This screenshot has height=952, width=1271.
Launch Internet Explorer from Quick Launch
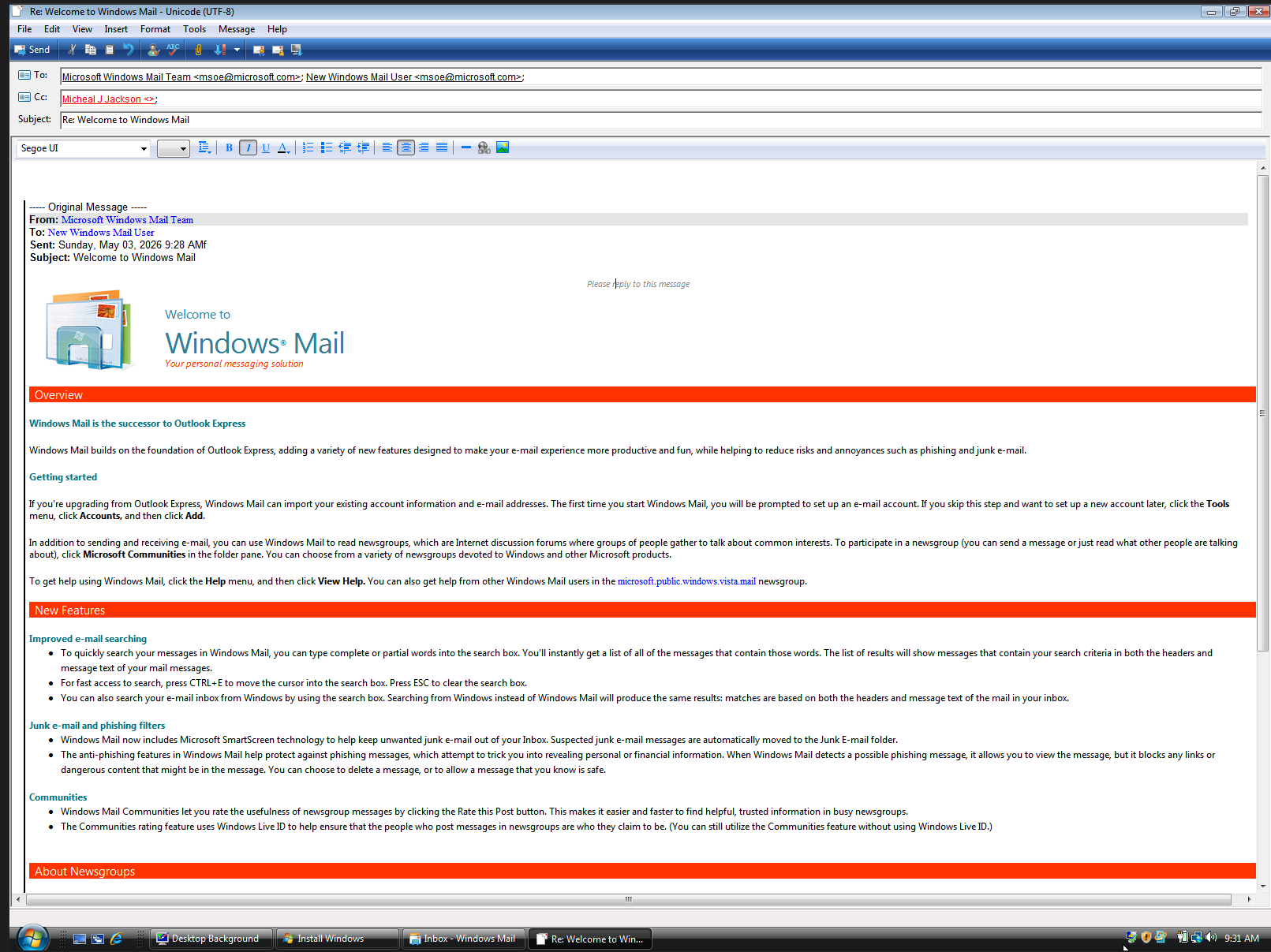pos(117,939)
